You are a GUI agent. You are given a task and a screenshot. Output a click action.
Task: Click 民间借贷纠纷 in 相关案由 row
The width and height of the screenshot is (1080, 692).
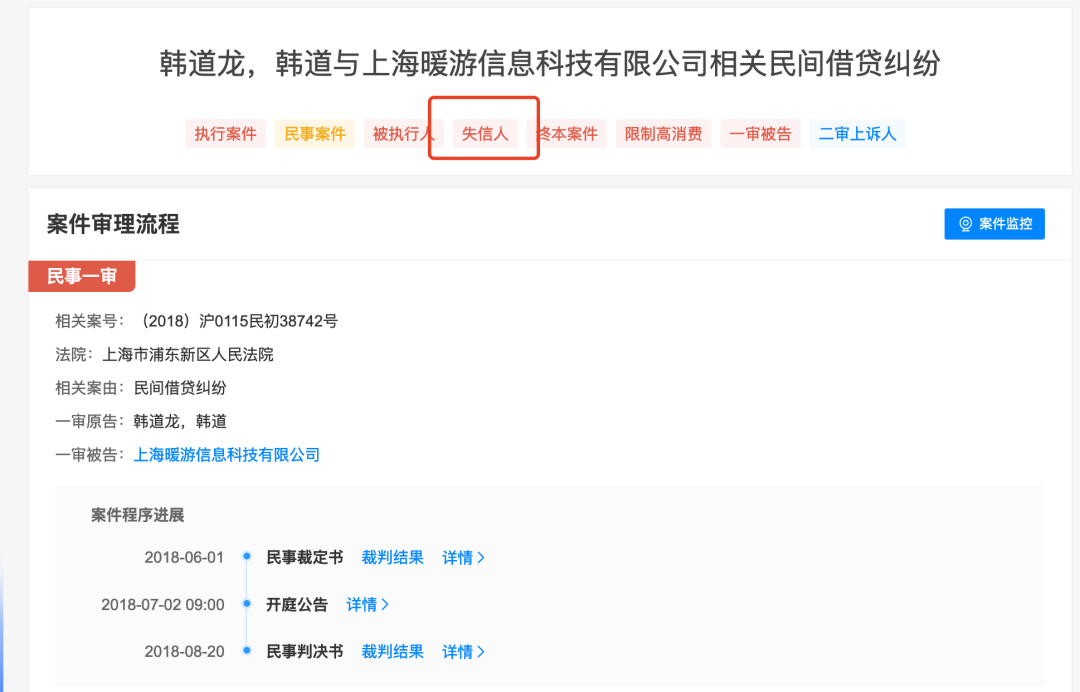click(180, 388)
